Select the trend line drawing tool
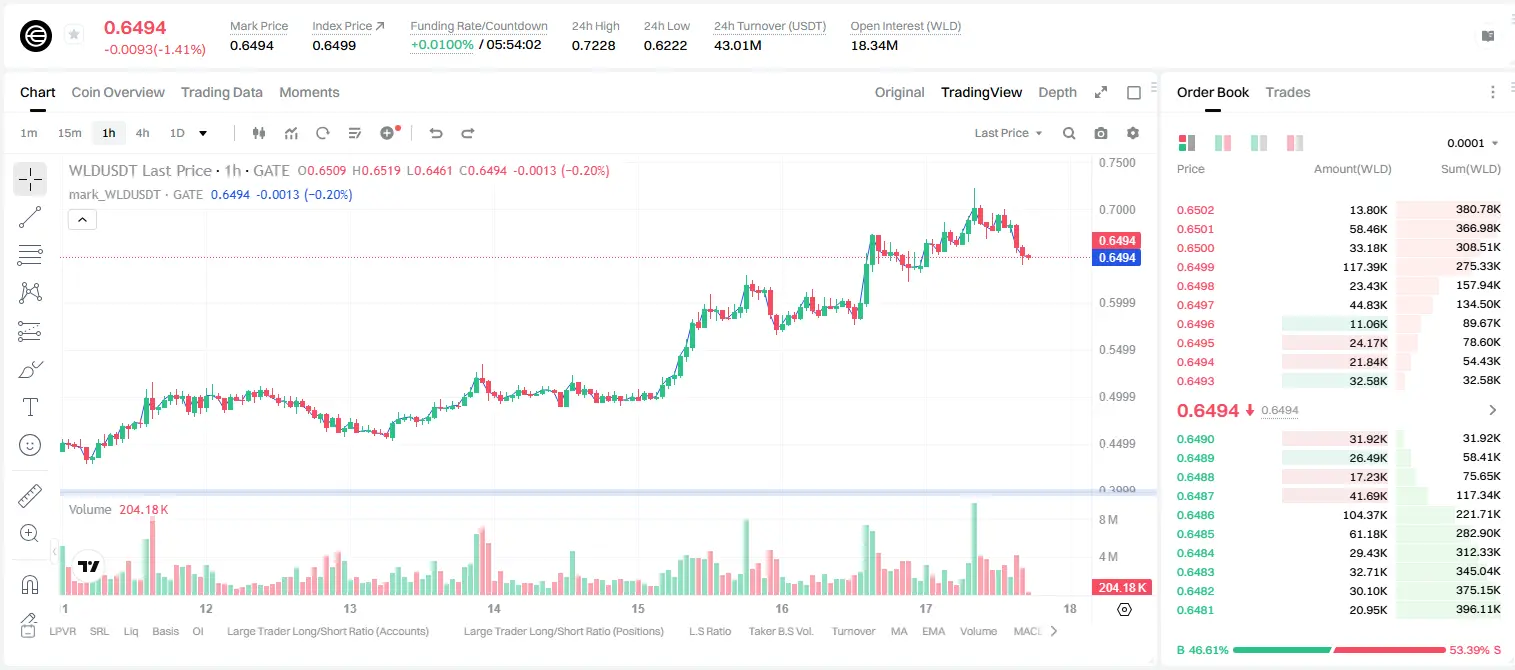The height and width of the screenshot is (670, 1515). tap(30, 217)
